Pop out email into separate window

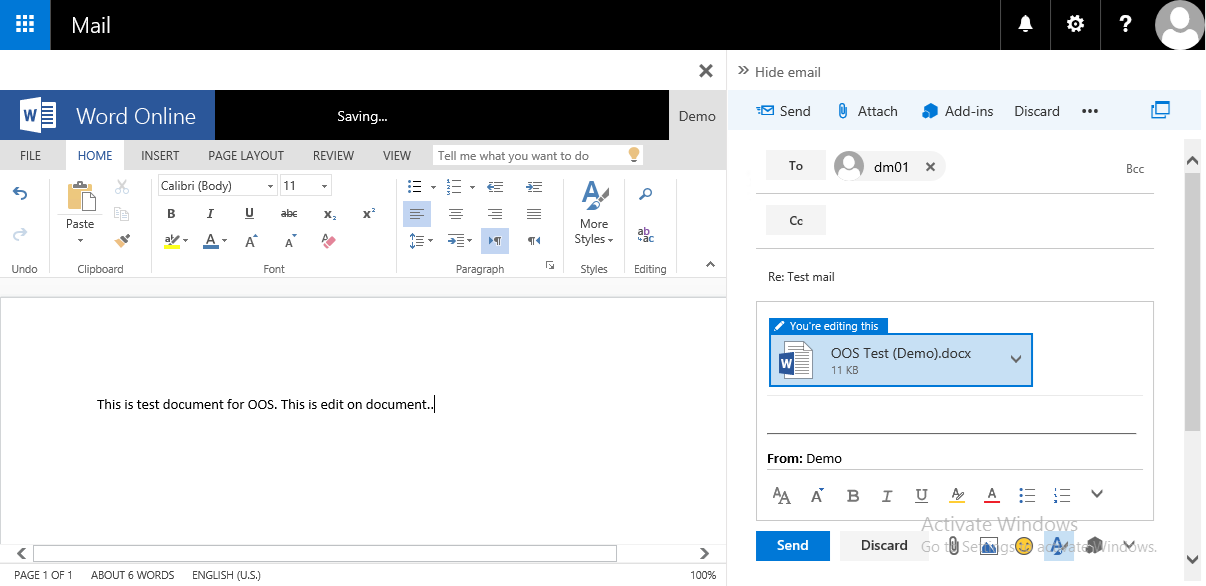click(x=1160, y=111)
